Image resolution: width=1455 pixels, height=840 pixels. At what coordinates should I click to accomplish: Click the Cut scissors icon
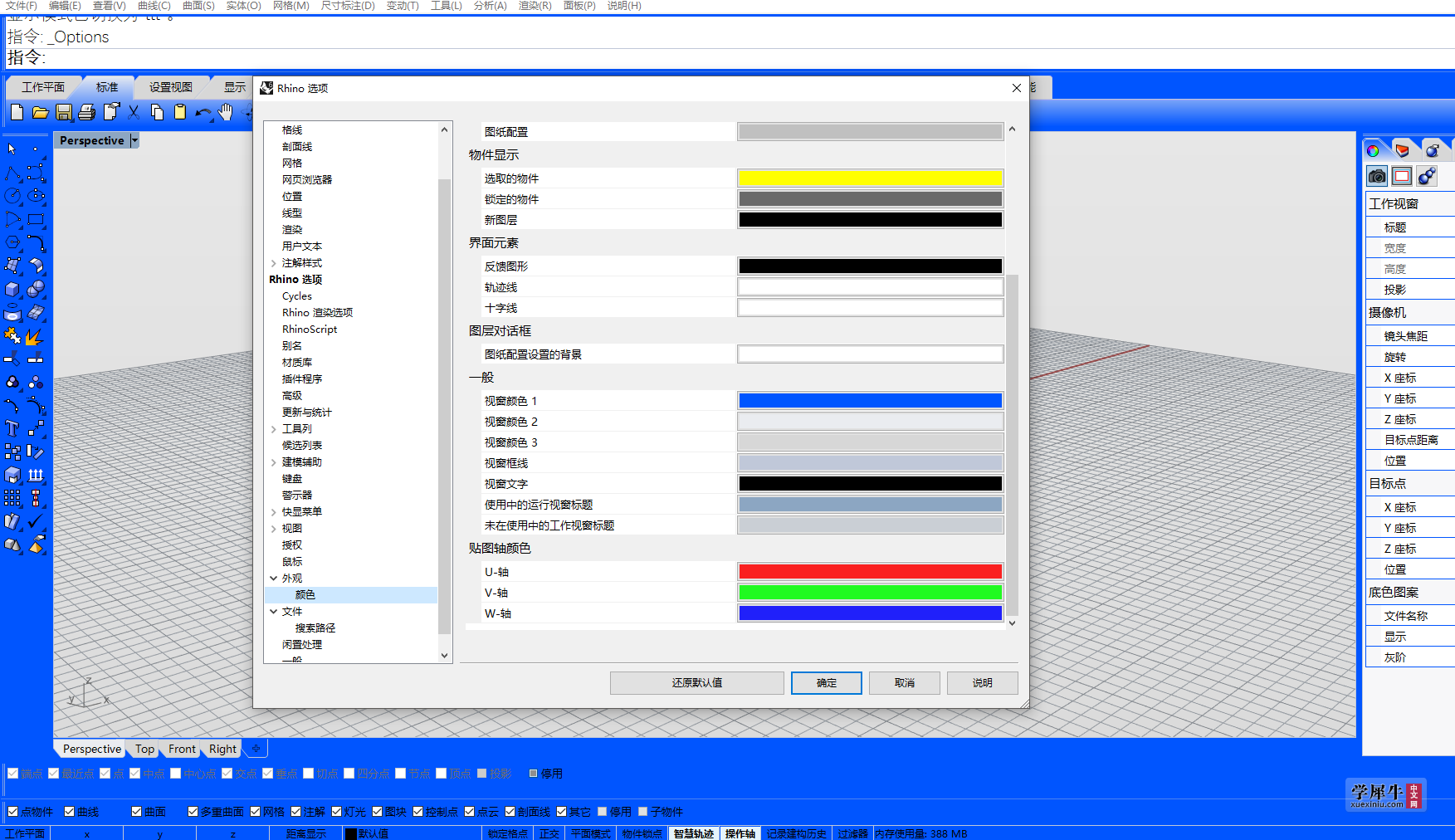pos(134,112)
